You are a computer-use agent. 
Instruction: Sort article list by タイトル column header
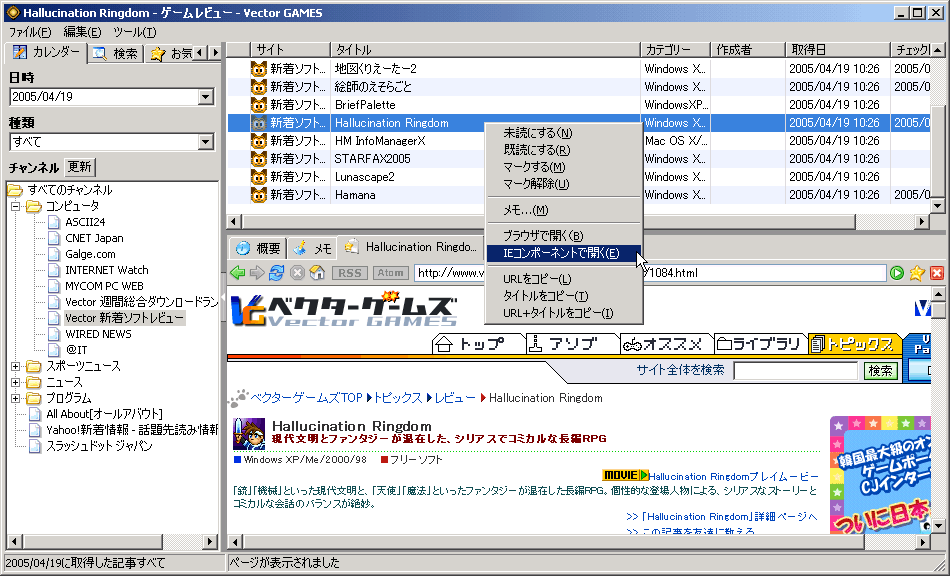point(485,50)
